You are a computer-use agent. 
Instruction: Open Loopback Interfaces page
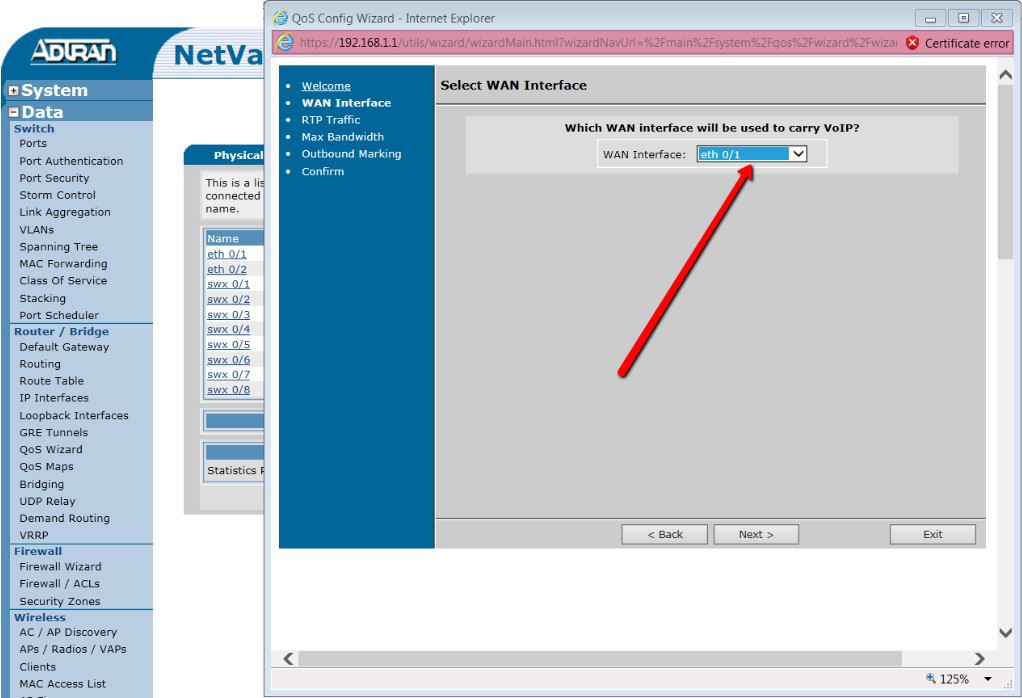coord(74,415)
